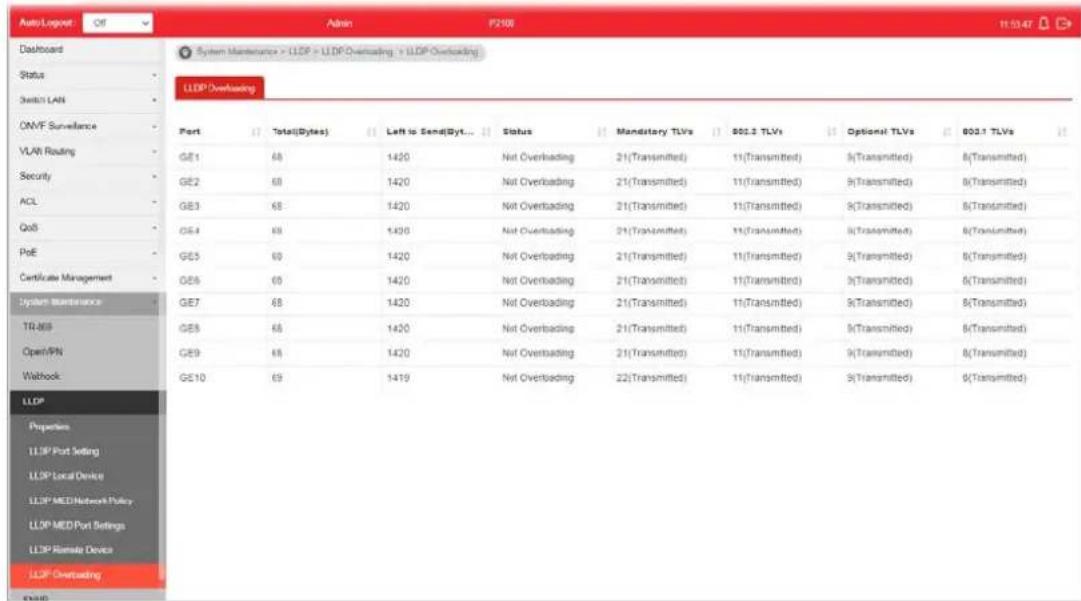Open LLDP Local Device page
Image resolution: width=1081 pixels, height=601 pixels.
pos(84,476)
